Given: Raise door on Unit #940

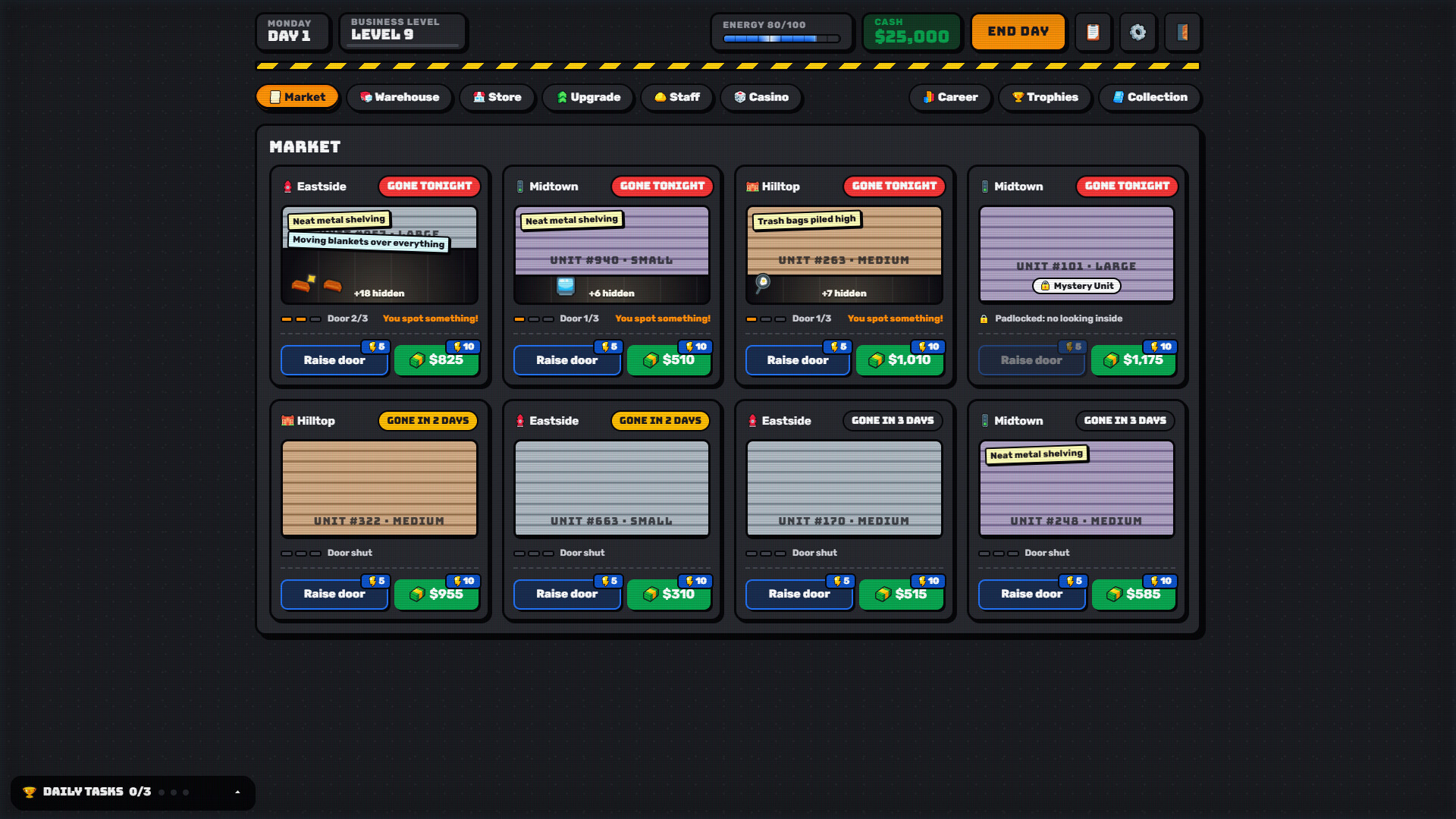Looking at the screenshot, I should tap(566, 360).
